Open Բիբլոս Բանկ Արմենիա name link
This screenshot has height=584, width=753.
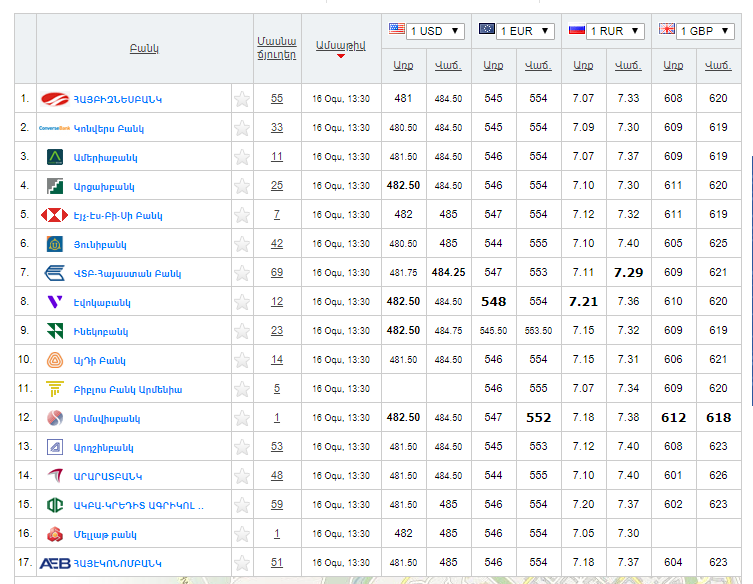[128, 389]
